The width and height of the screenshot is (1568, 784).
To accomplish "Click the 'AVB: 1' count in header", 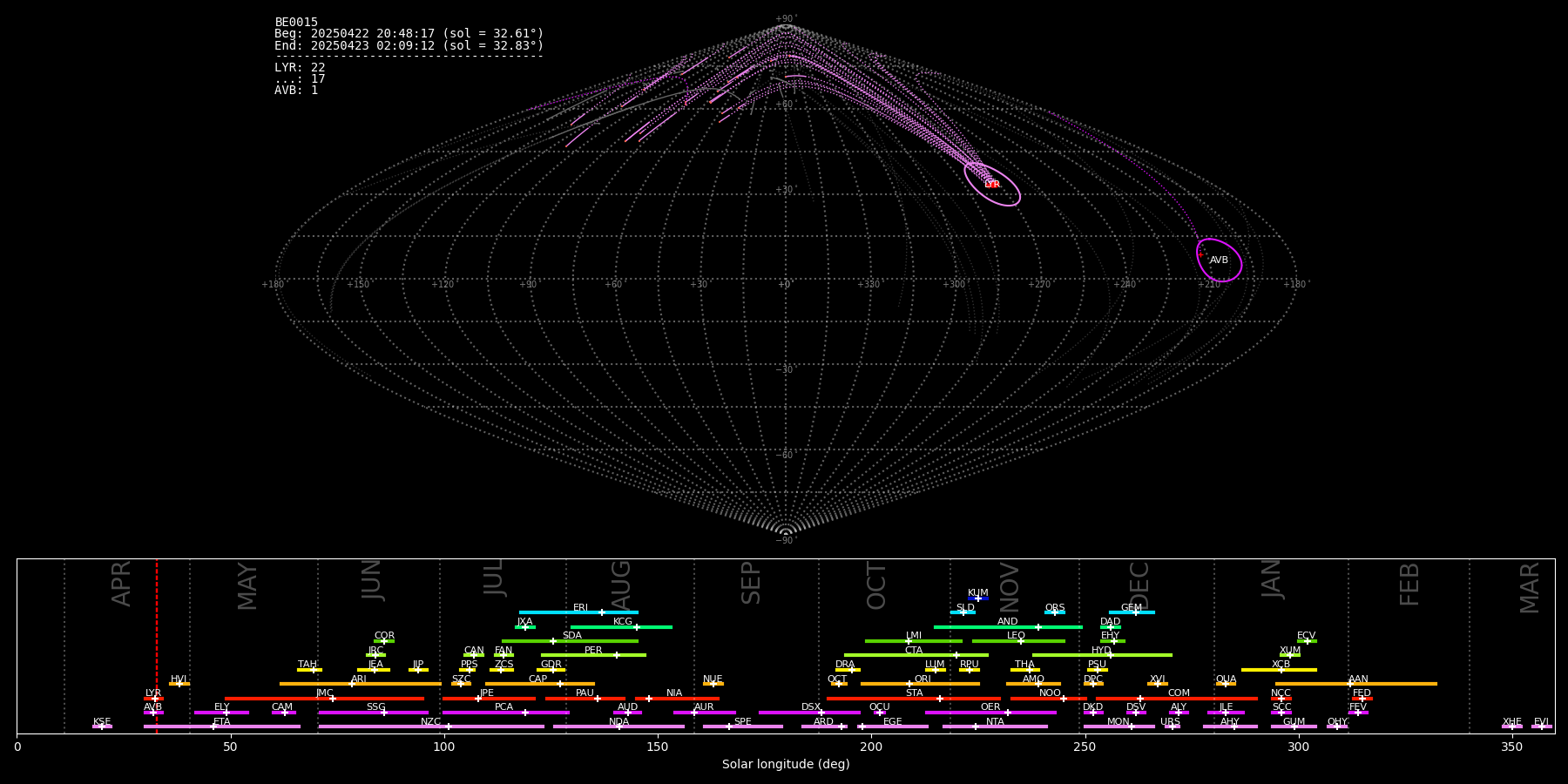I will pos(296,90).
